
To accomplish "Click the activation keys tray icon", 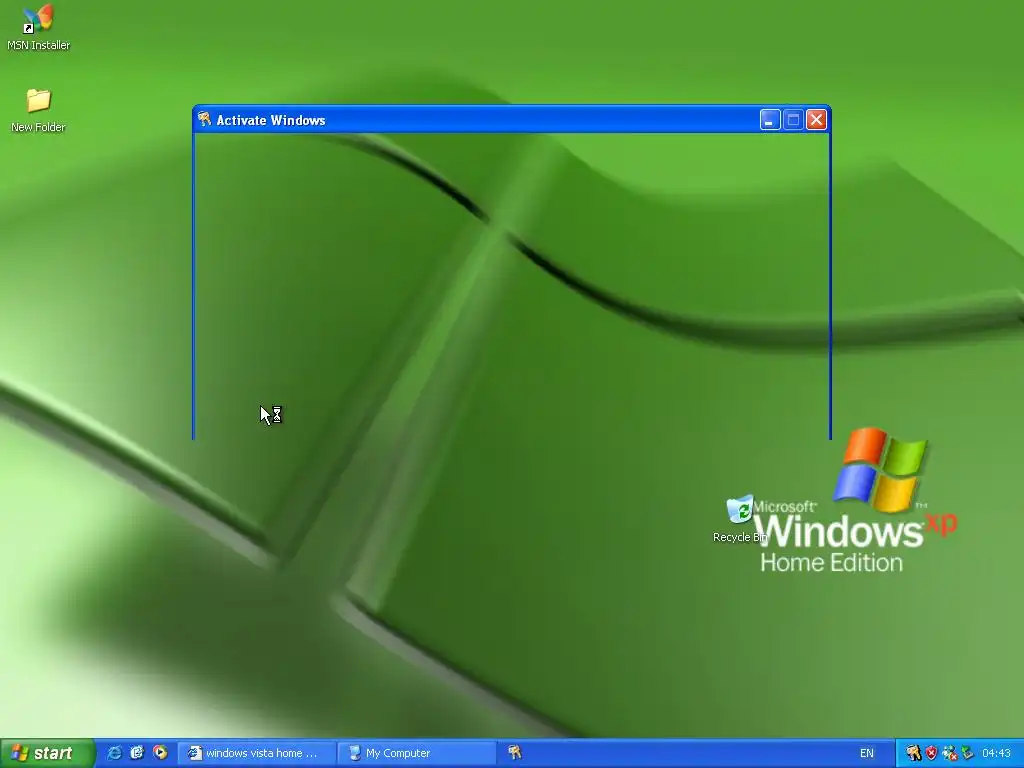I will click(x=913, y=754).
